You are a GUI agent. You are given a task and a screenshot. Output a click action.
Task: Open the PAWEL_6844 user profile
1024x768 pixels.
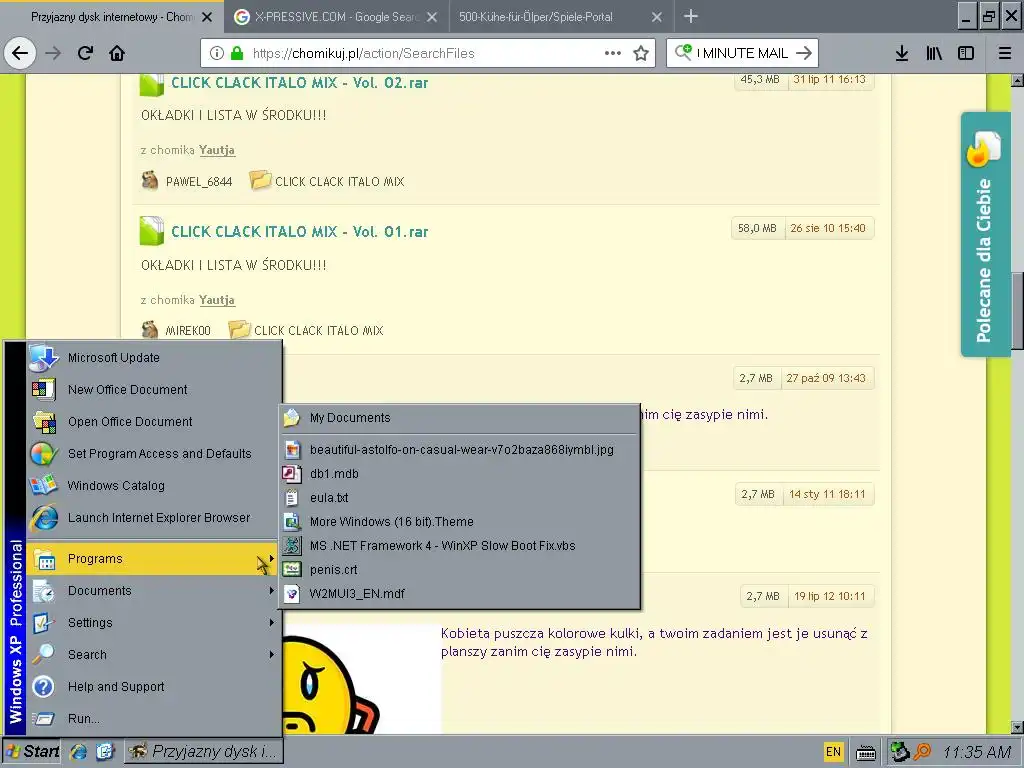pos(199,182)
